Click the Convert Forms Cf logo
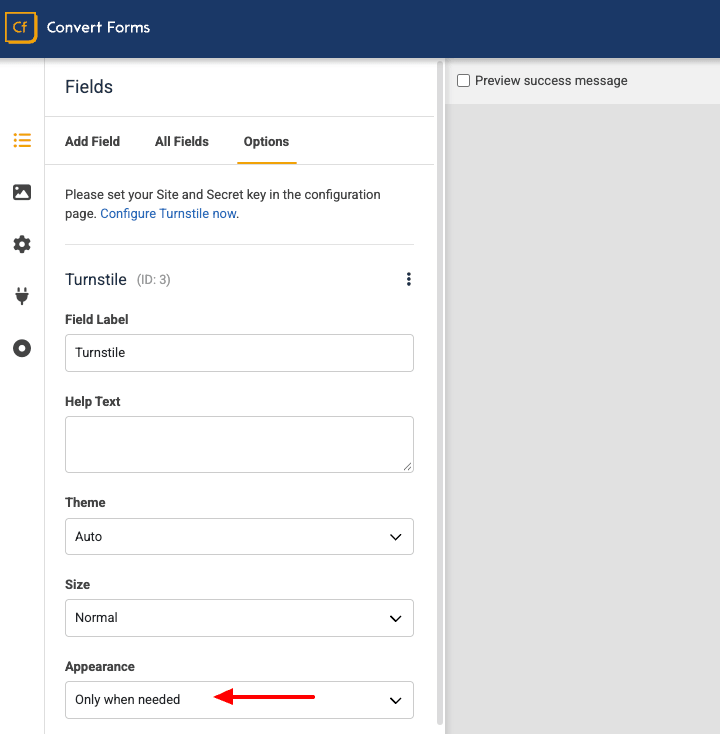Viewport: 720px width, 734px height. 21,28
